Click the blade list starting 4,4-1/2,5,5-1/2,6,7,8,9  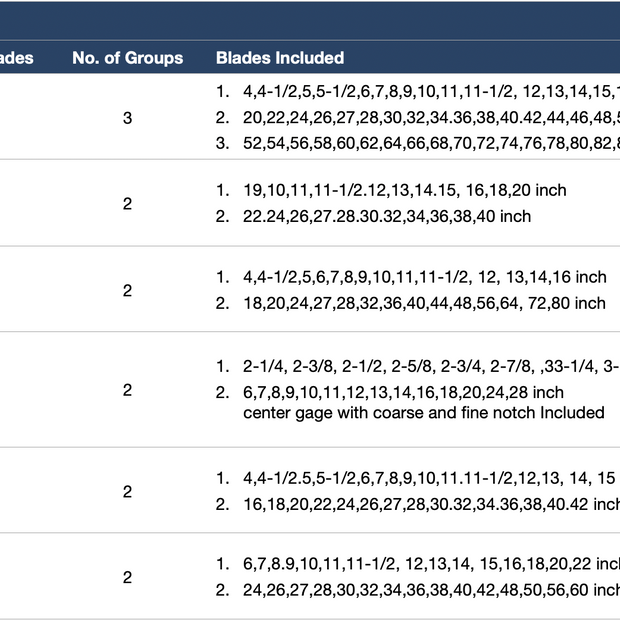[431, 91]
